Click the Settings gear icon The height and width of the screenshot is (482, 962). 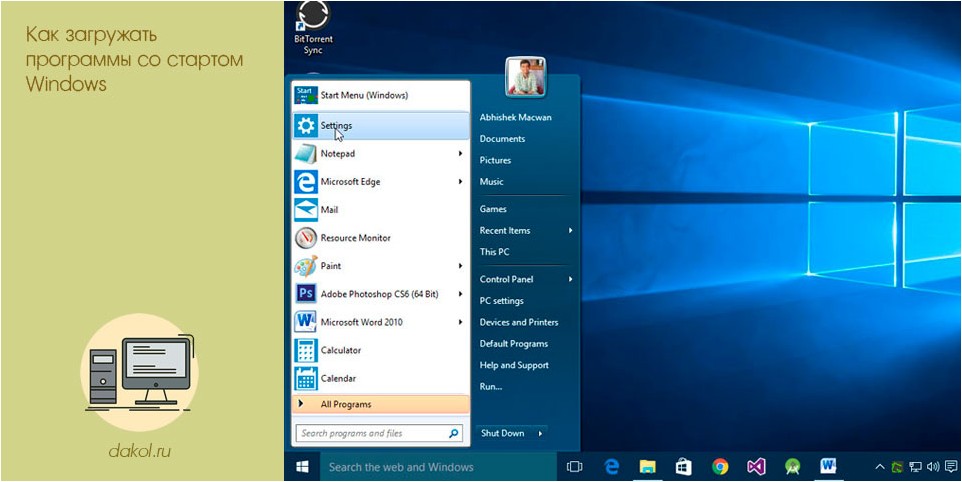[306, 126]
